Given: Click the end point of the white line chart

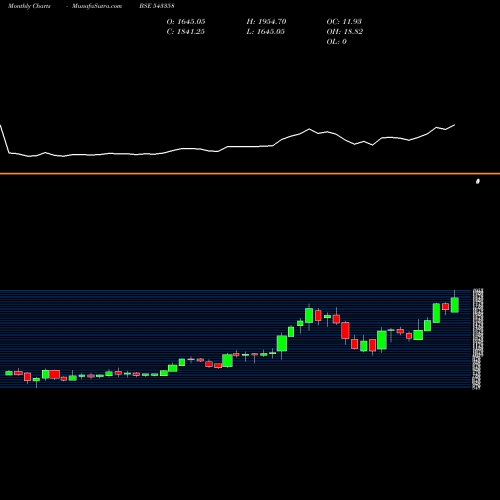Looking at the screenshot, I should coord(455,125).
